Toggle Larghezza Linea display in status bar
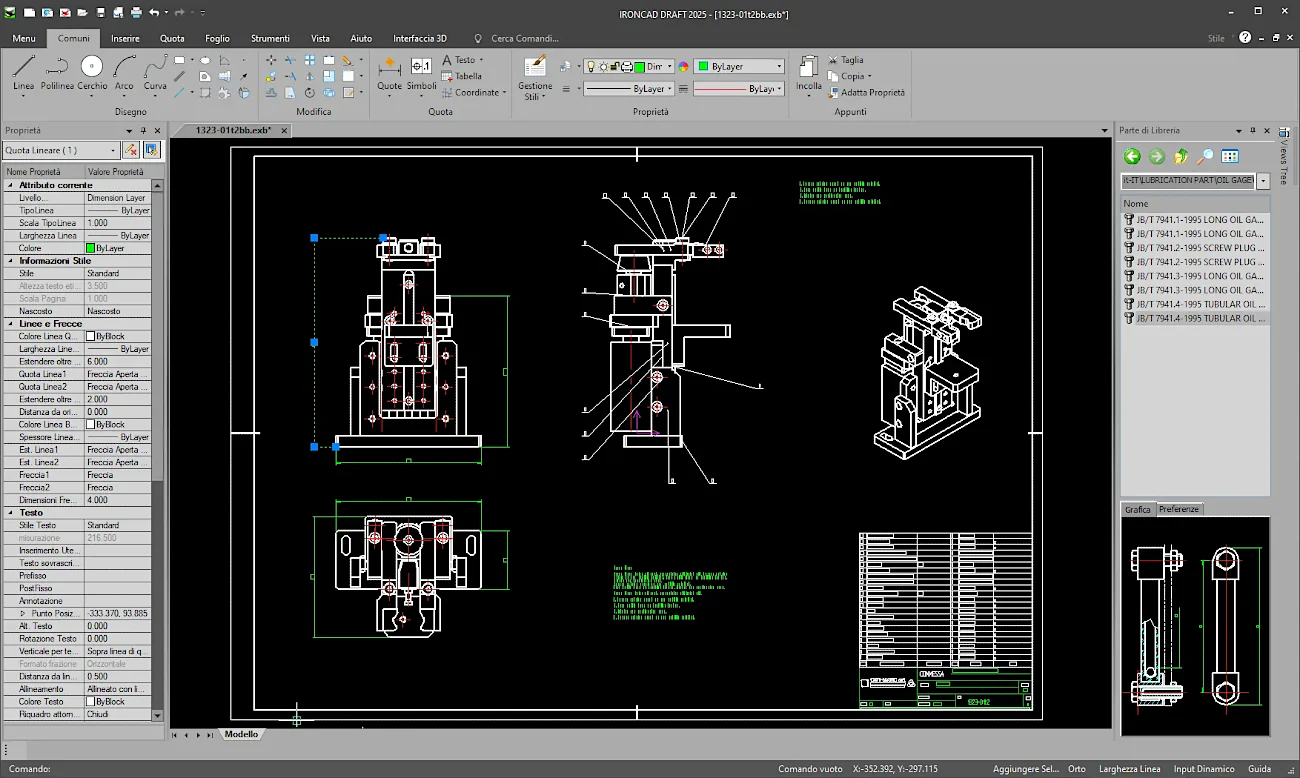The image size is (1300, 778). pyautogui.click(x=1129, y=769)
